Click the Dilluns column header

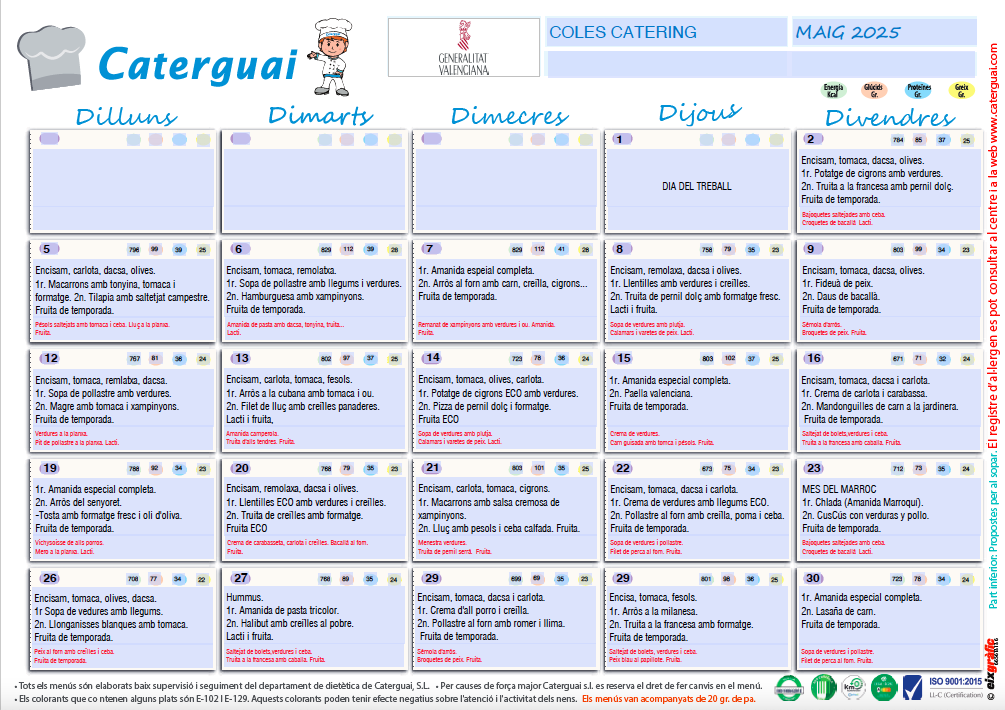[126, 116]
